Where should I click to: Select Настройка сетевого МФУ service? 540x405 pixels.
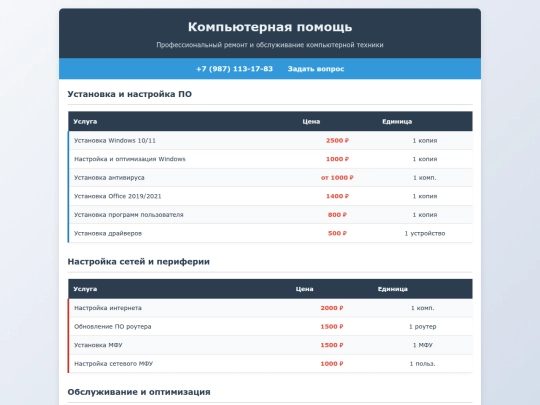(113, 364)
